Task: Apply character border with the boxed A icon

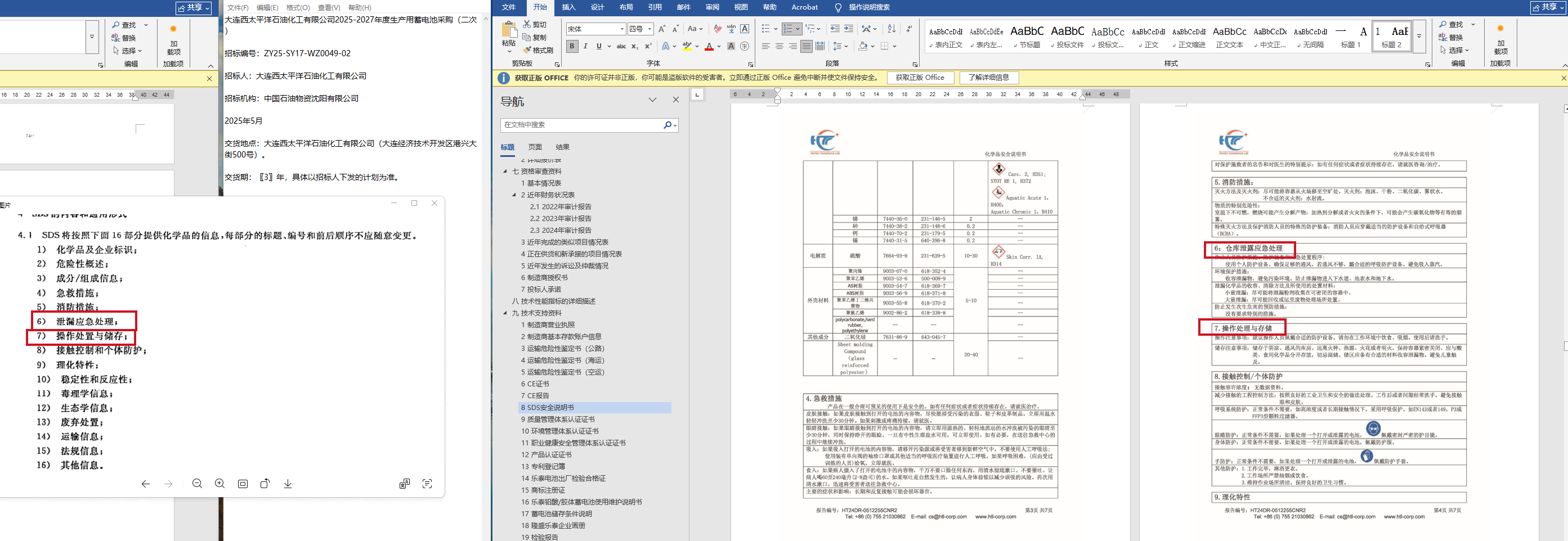Action: (745, 29)
